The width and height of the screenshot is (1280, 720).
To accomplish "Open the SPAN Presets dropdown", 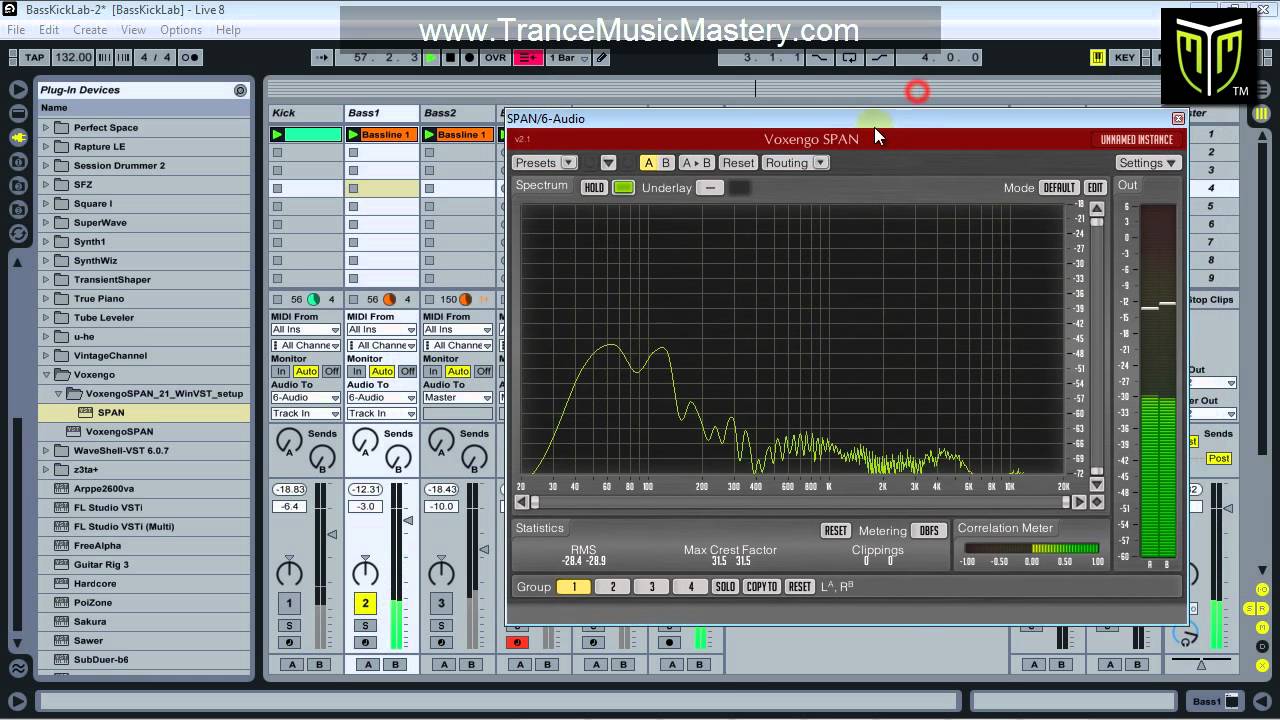I will click(x=544, y=163).
